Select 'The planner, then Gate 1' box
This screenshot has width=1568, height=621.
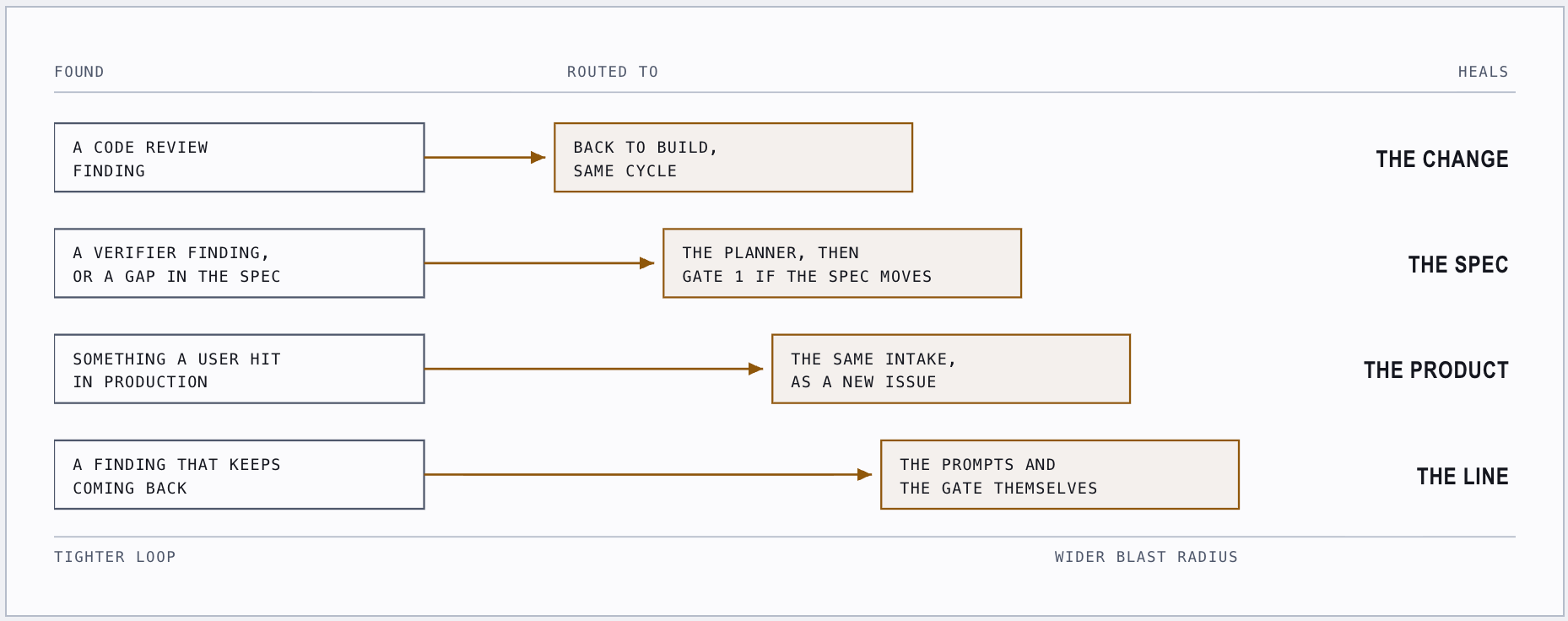842,263
